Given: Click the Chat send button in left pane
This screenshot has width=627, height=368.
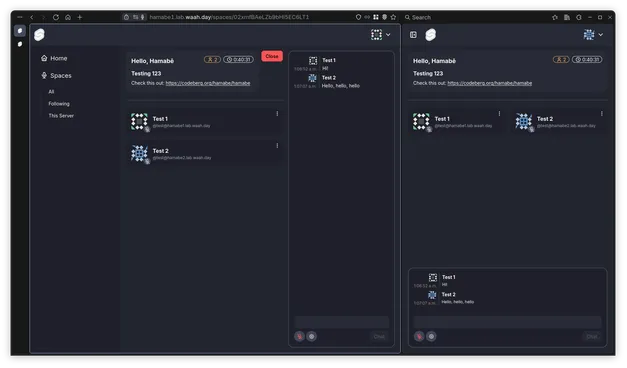Looking at the screenshot, I should (x=379, y=337).
